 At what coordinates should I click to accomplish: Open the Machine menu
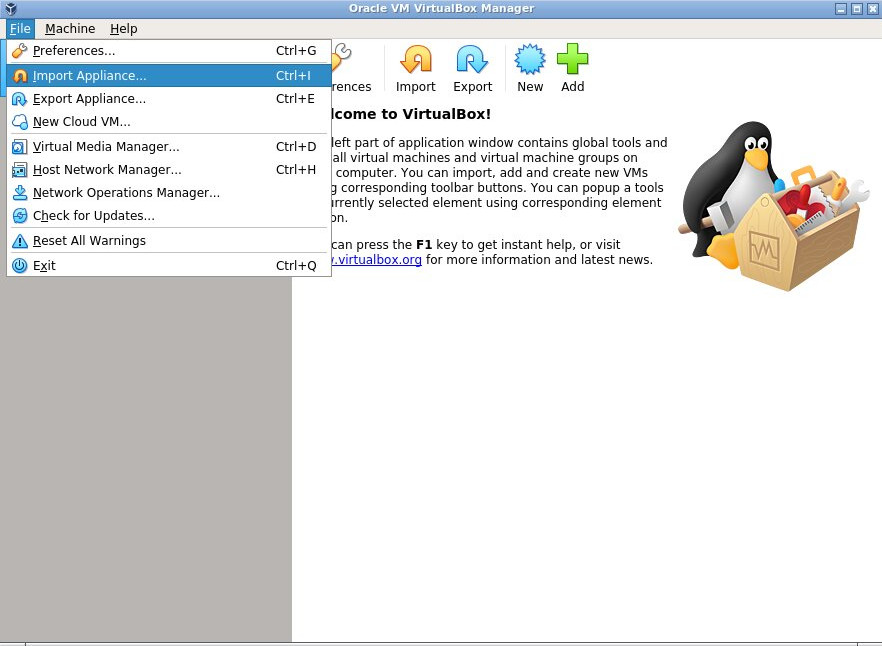(x=70, y=29)
